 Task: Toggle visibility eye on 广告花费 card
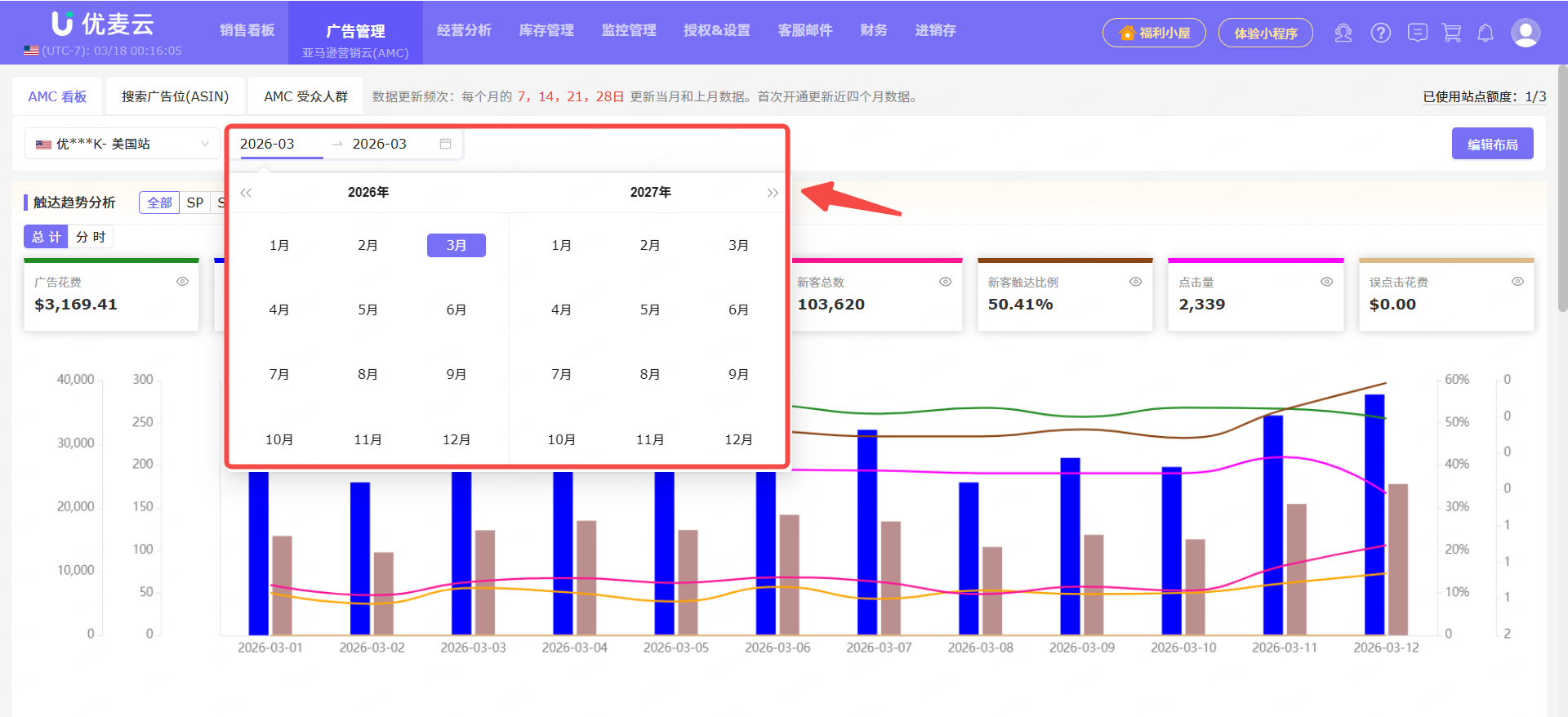click(x=182, y=282)
